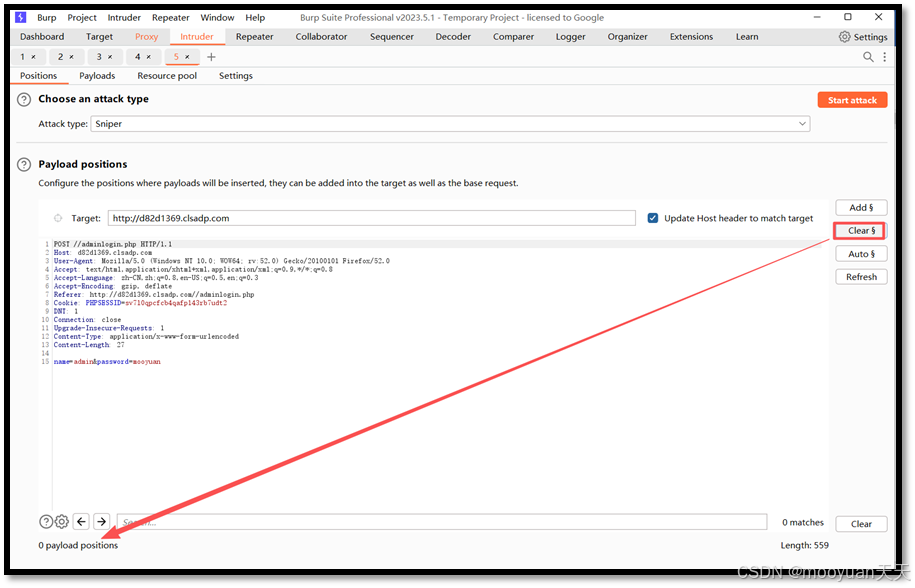Click the Start attack button
The height and width of the screenshot is (588, 915).
click(x=853, y=100)
